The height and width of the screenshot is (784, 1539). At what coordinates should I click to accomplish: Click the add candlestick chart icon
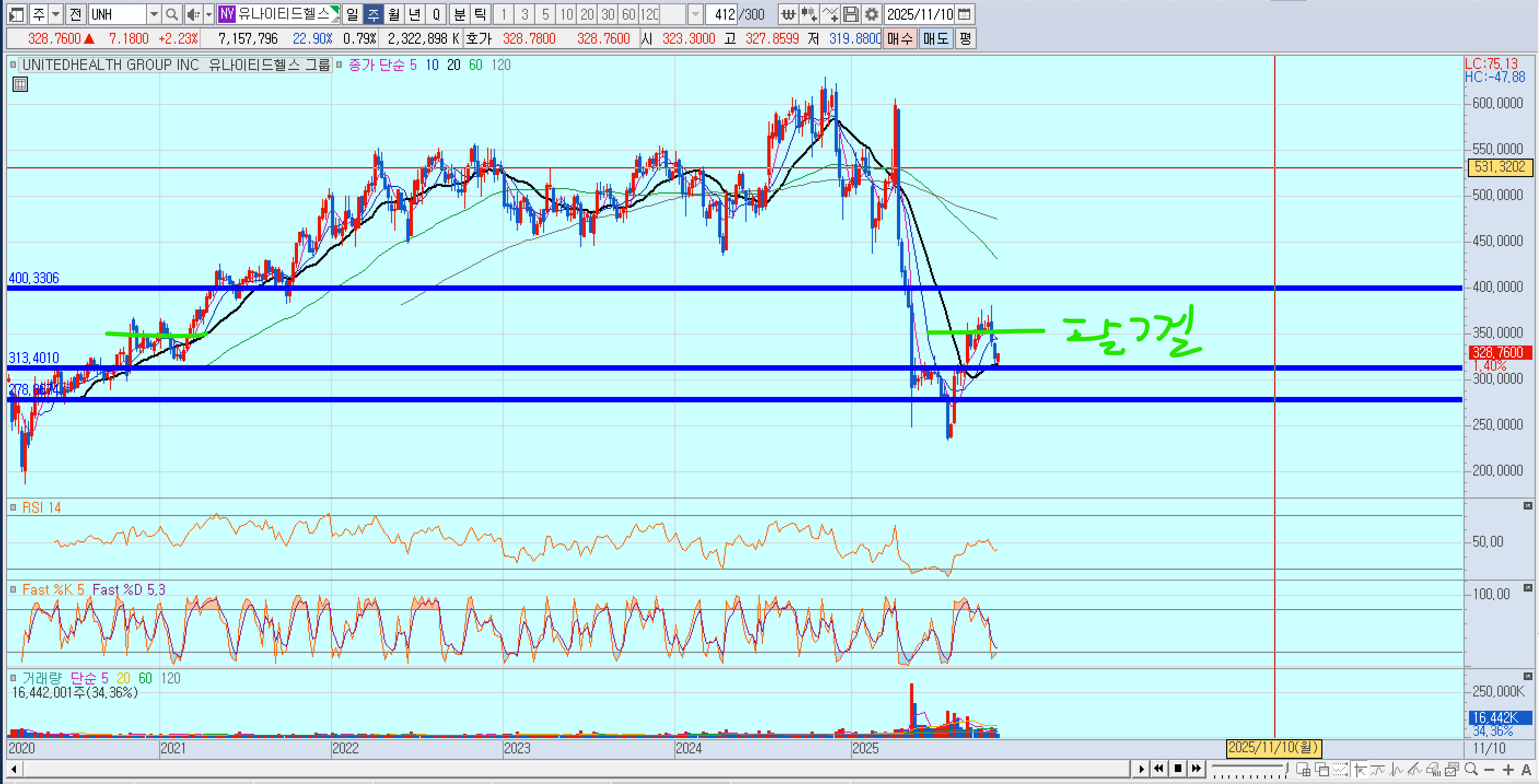click(809, 14)
